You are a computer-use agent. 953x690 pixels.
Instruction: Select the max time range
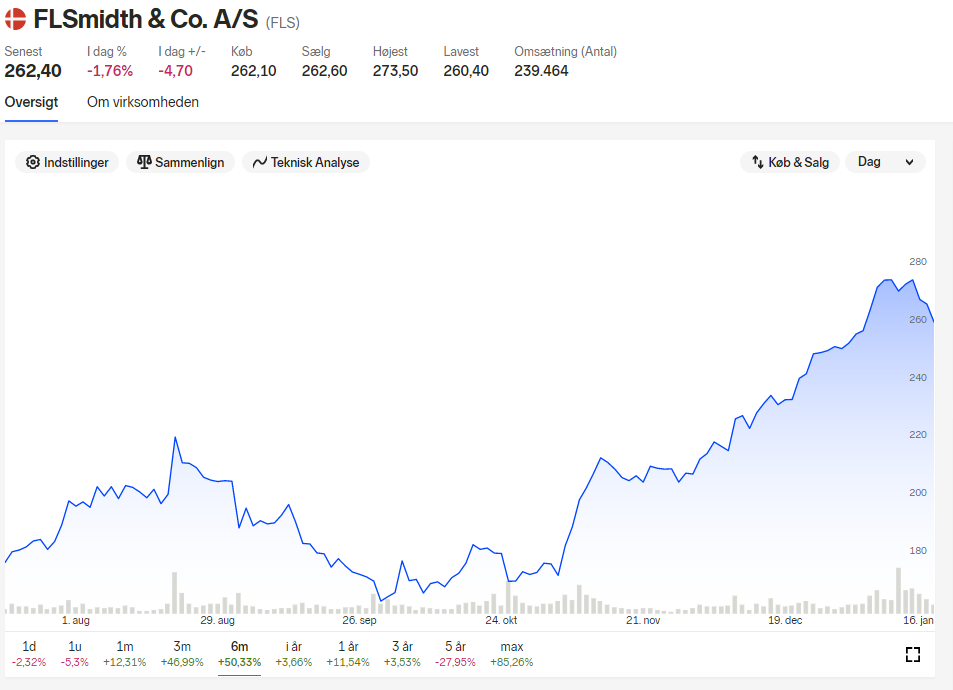512,654
